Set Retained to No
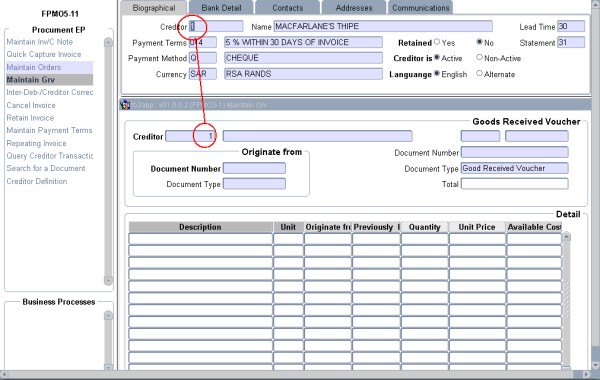This screenshot has height=380, width=600. pyautogui.click(x=479, y=42)
